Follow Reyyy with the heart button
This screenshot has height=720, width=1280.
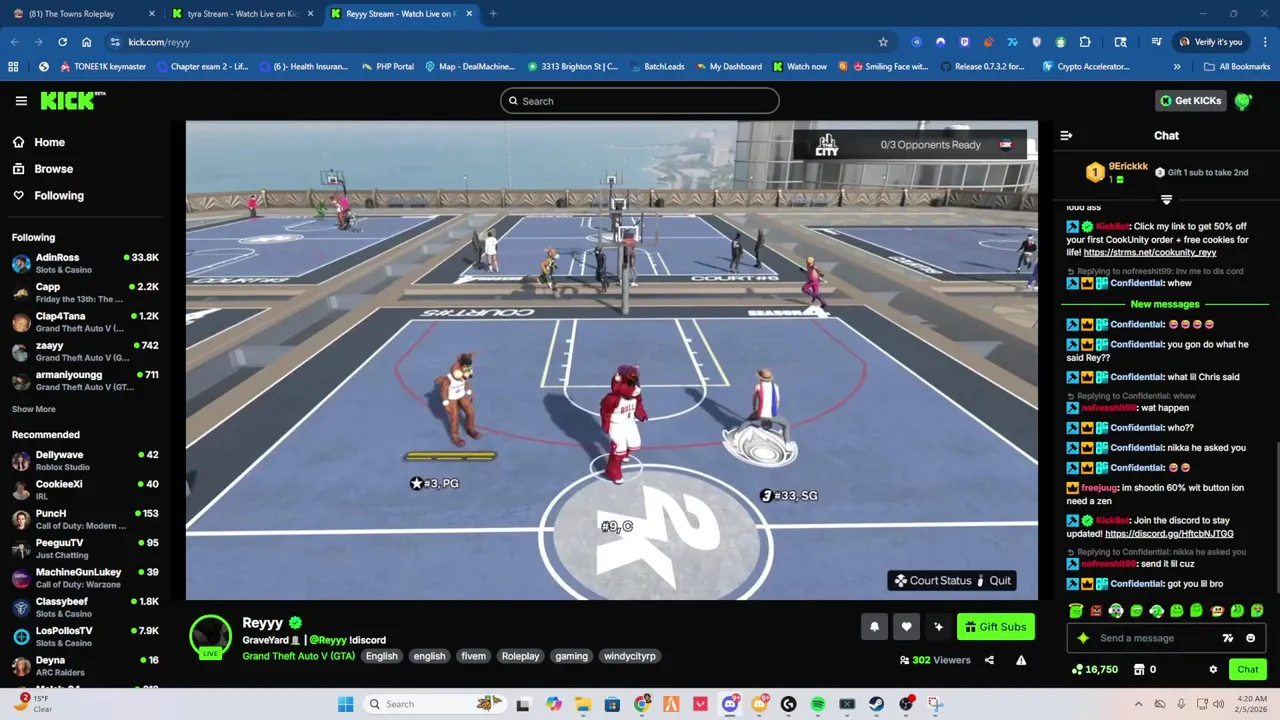click(x=906, y=627)
